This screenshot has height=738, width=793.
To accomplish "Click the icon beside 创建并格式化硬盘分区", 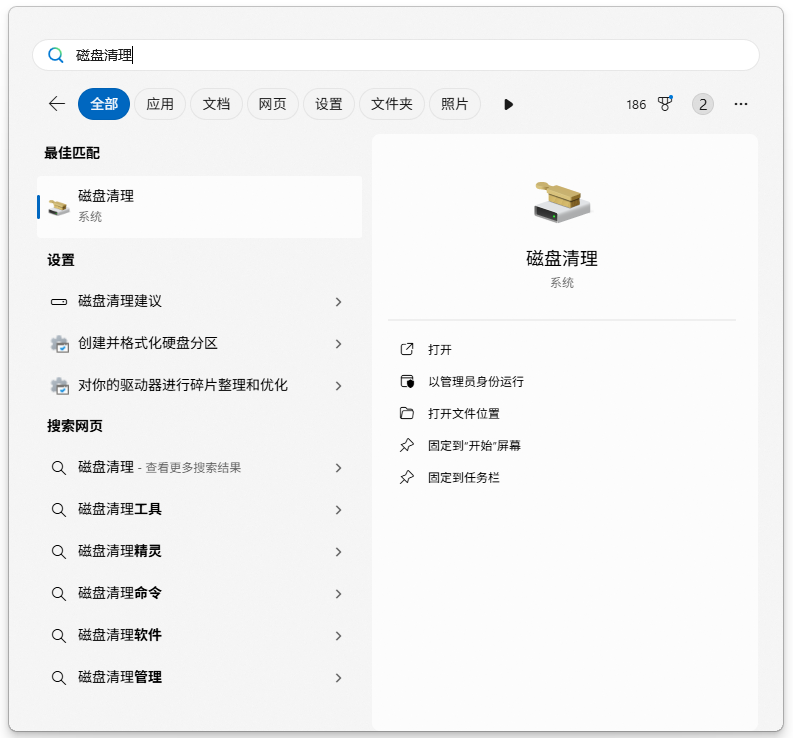I will coord(60,344).
